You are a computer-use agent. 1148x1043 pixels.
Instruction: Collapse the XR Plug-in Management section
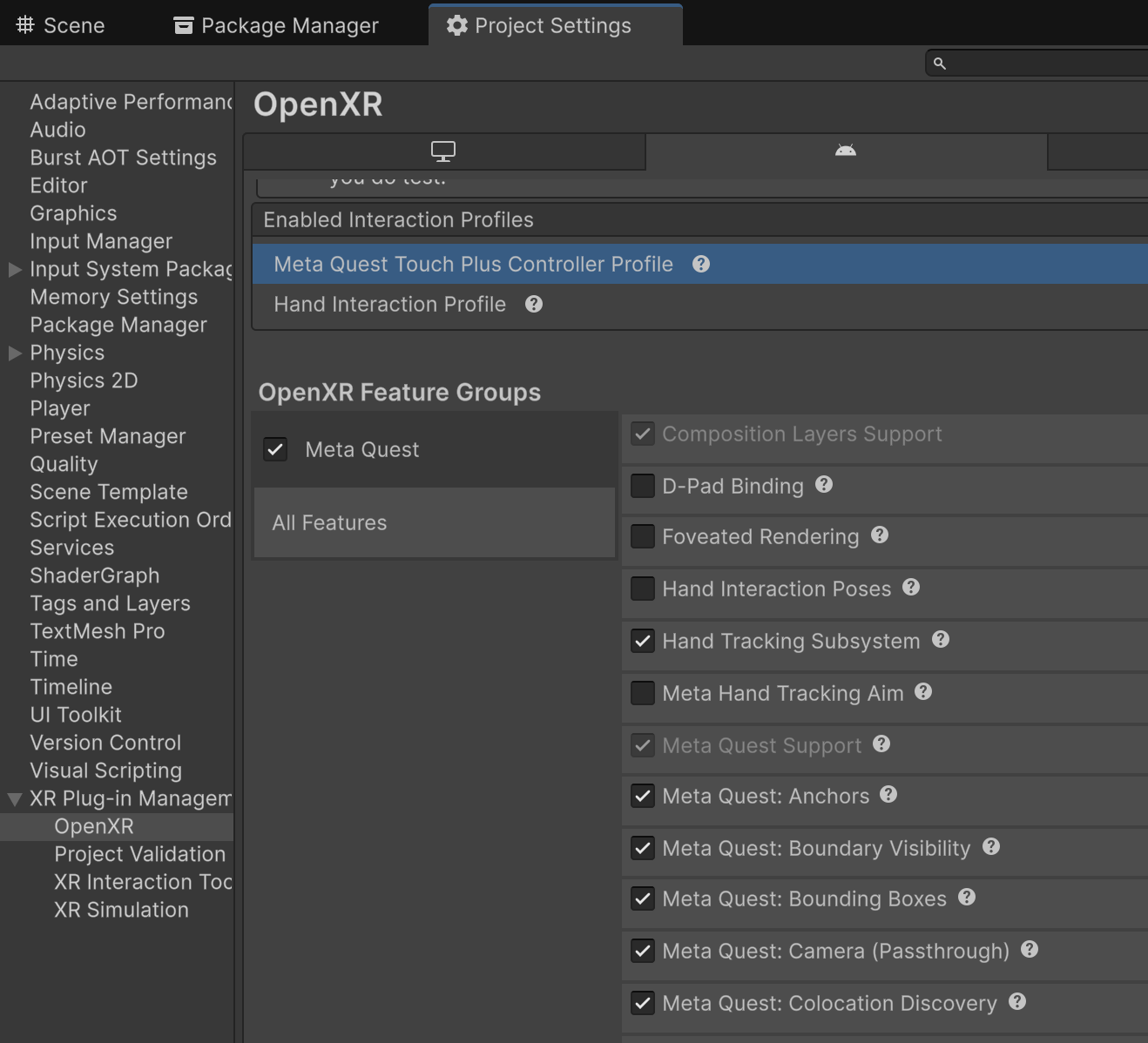[15, 798]
